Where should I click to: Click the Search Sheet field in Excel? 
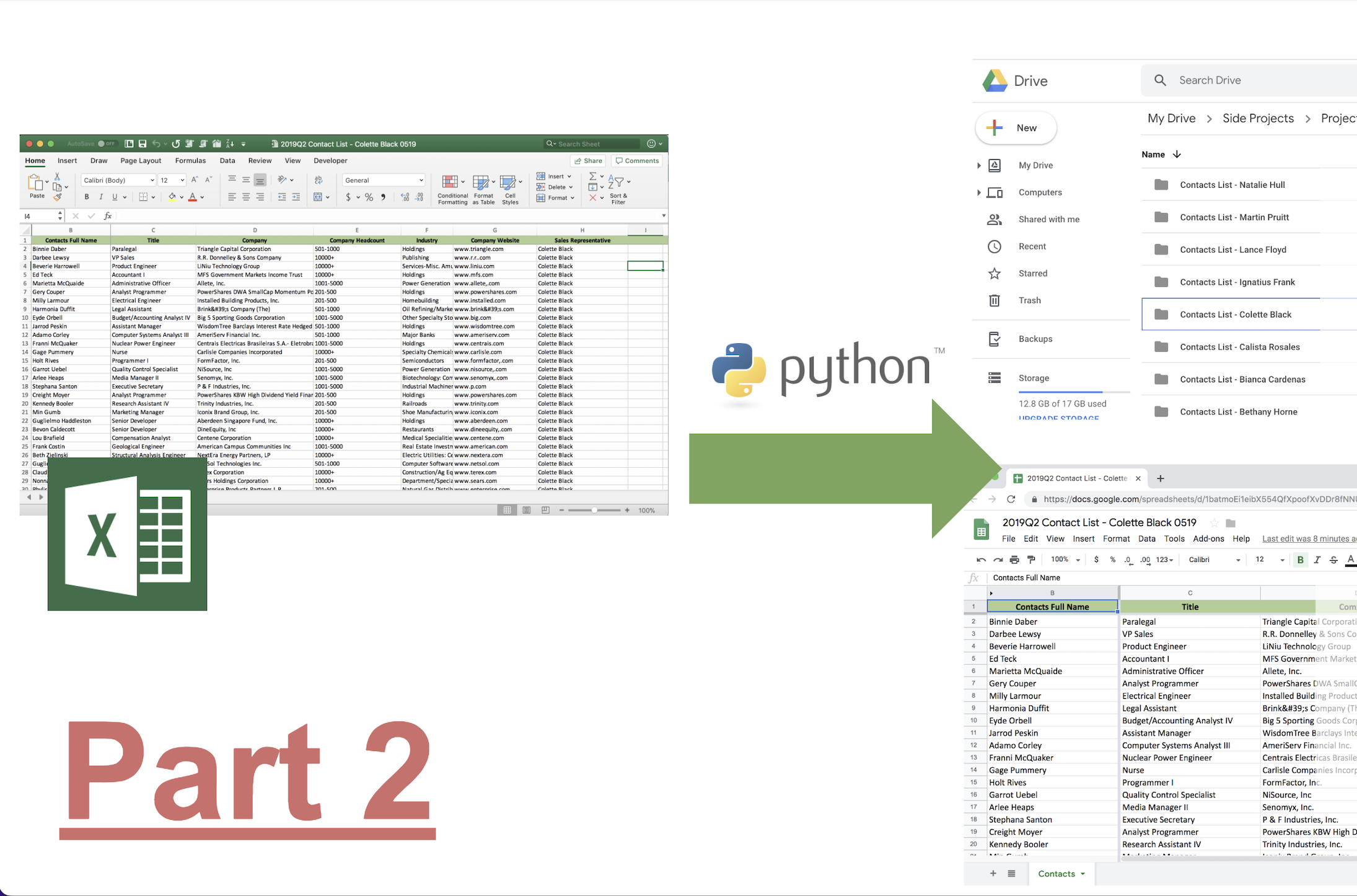pyautogui.click(x=592, y=144)
